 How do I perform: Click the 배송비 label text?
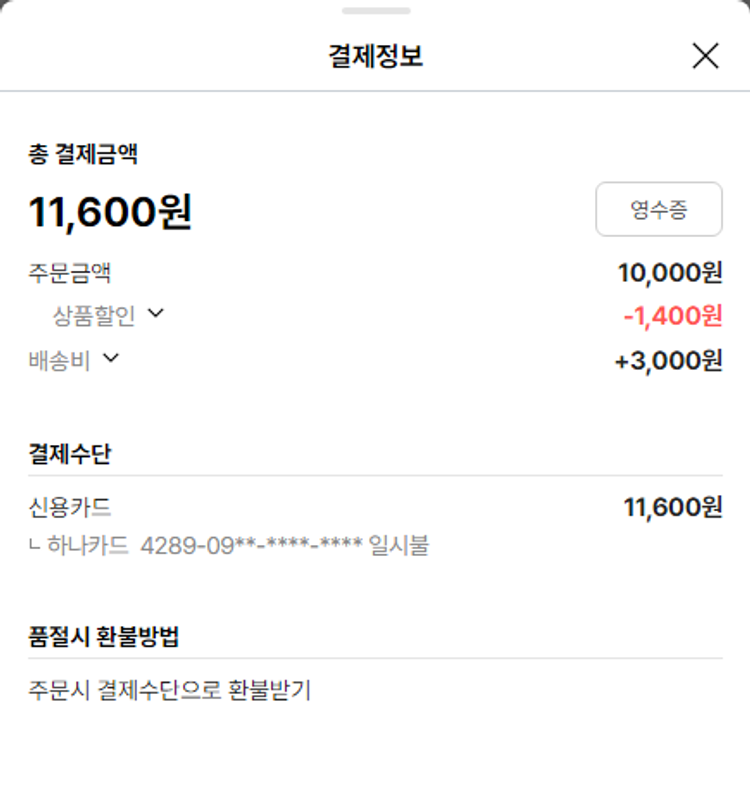(x=59, y=360)
